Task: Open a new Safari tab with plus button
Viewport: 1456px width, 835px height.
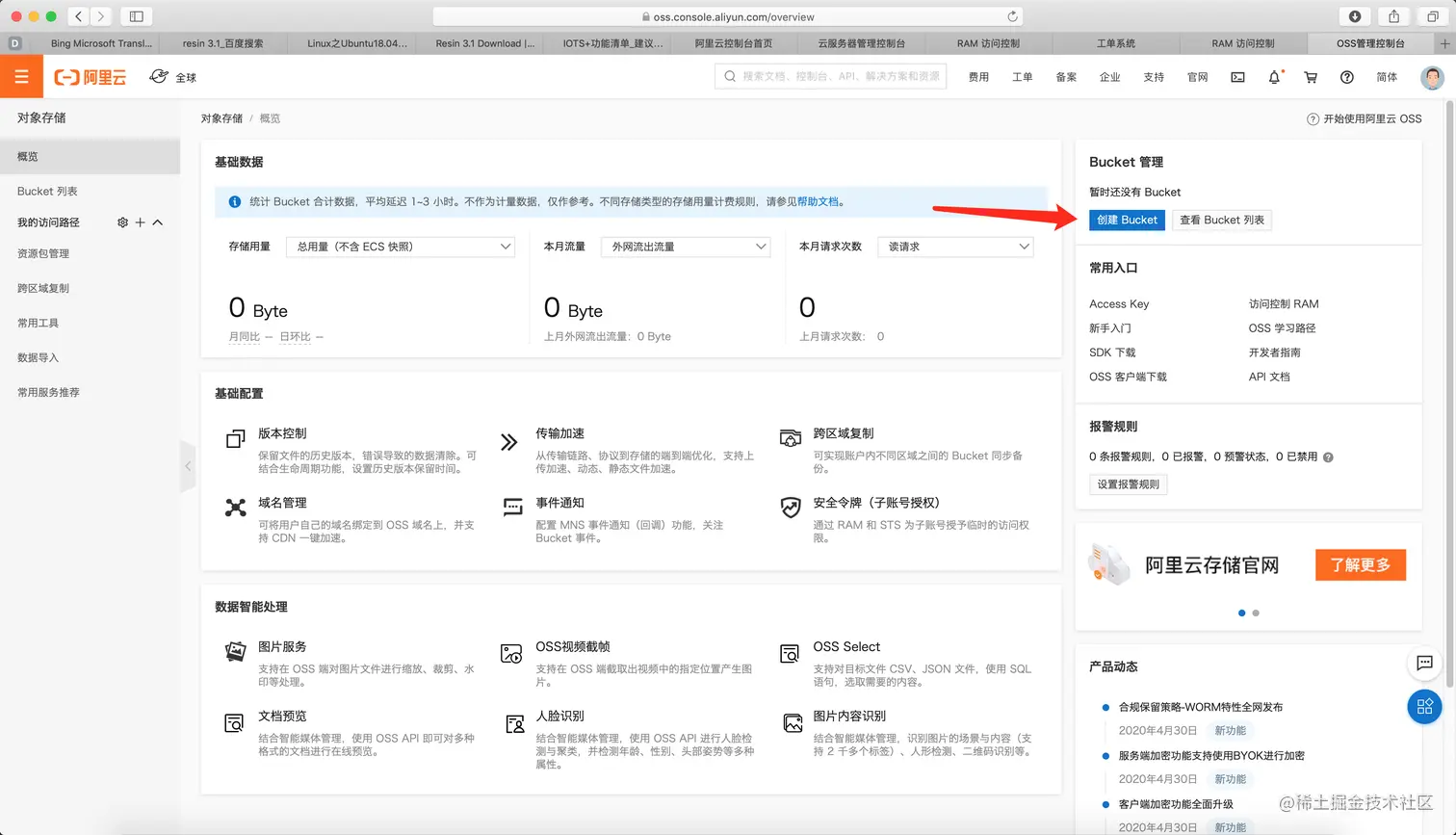Action: coord(1444,43)
